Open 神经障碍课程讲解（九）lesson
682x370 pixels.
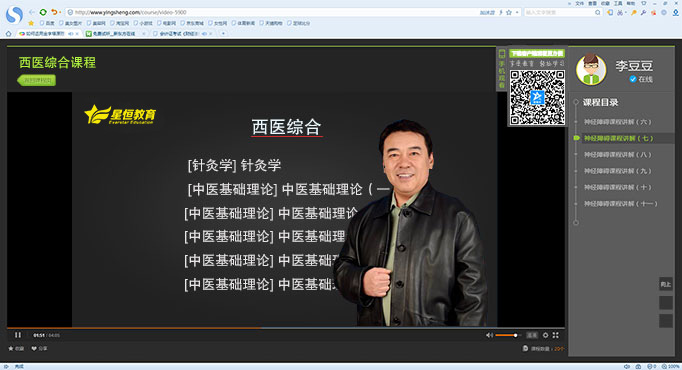coord(617,171)
